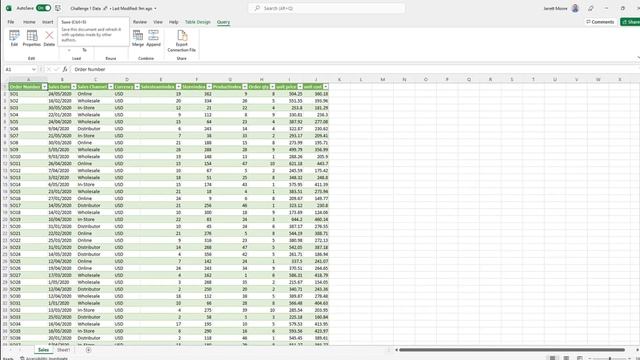640x360 pixels.
Task: Click the Excel app icon in title bar
Action: (8, 8)
